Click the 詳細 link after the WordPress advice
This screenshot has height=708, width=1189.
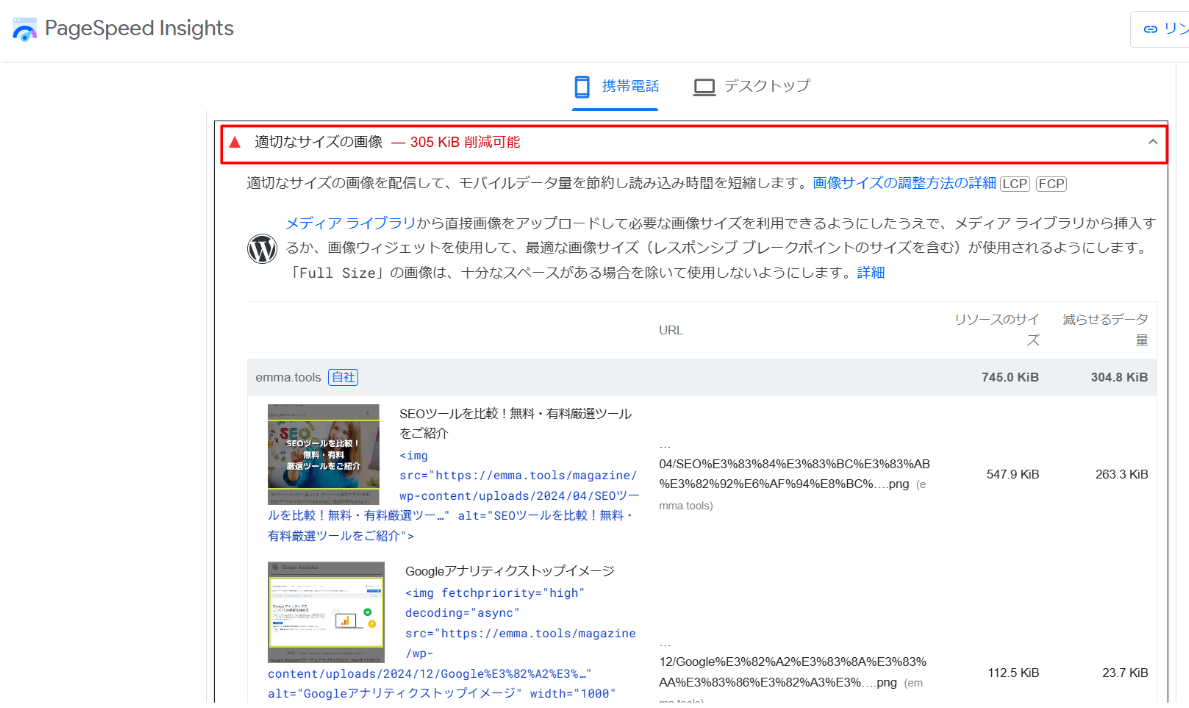coord(870,272)
